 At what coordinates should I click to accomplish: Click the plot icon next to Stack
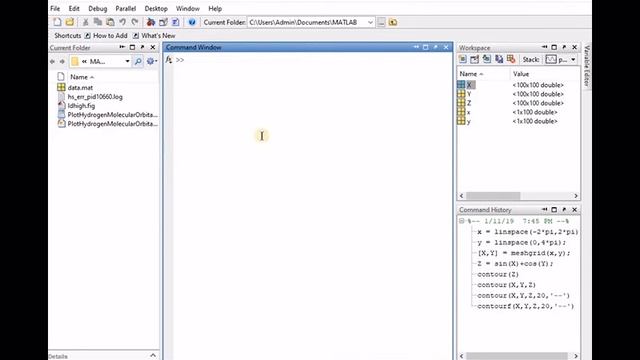tap(551, 60)
